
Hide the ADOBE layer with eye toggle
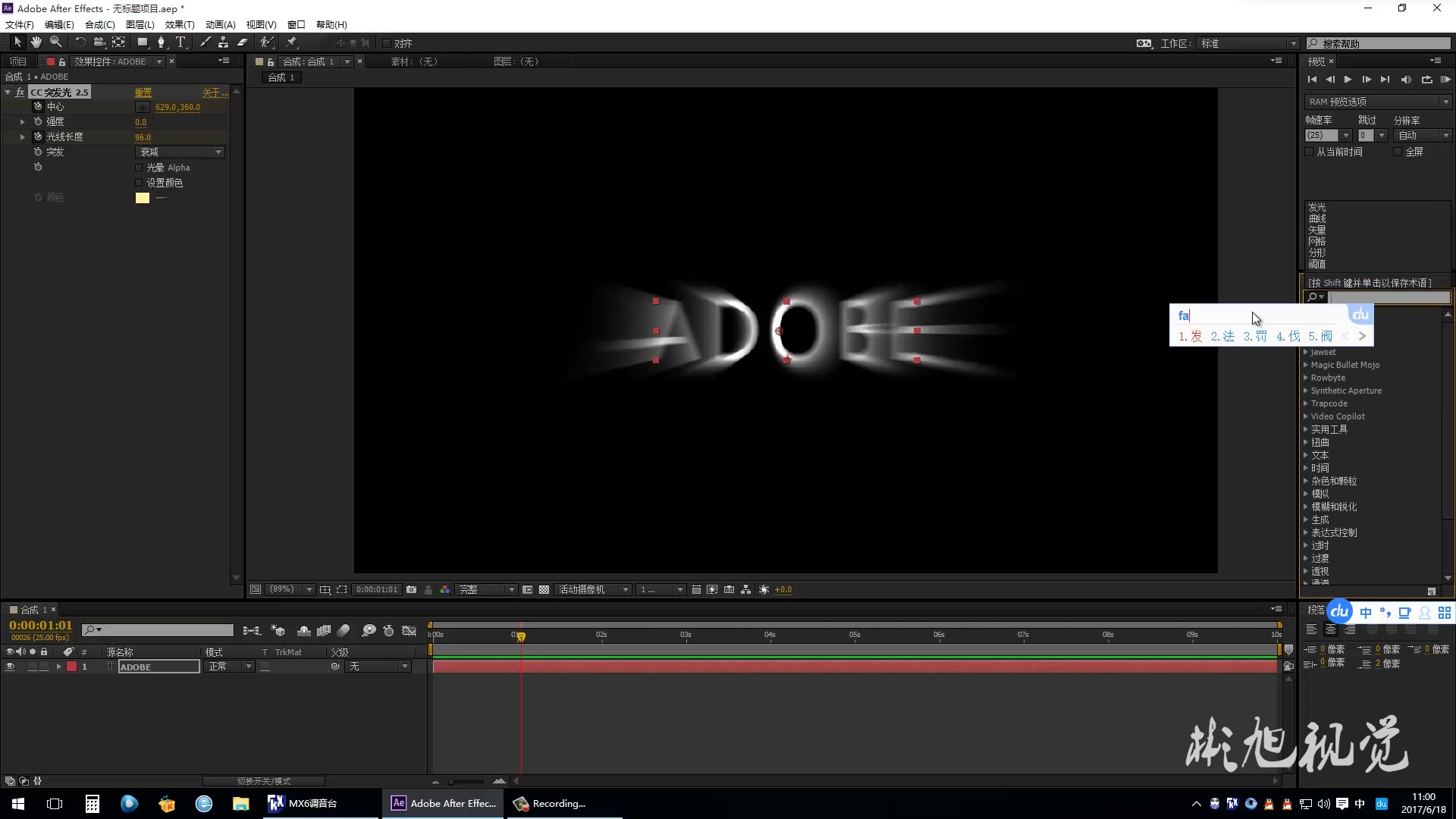pos(10,667)
